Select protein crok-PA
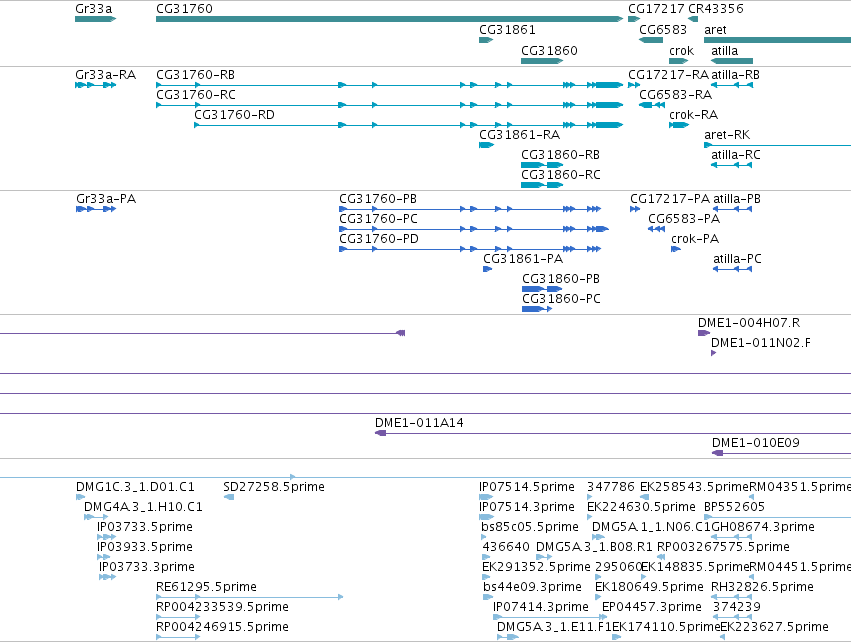Viewport: 851px width, 642px height. click(x=695, y=239)
